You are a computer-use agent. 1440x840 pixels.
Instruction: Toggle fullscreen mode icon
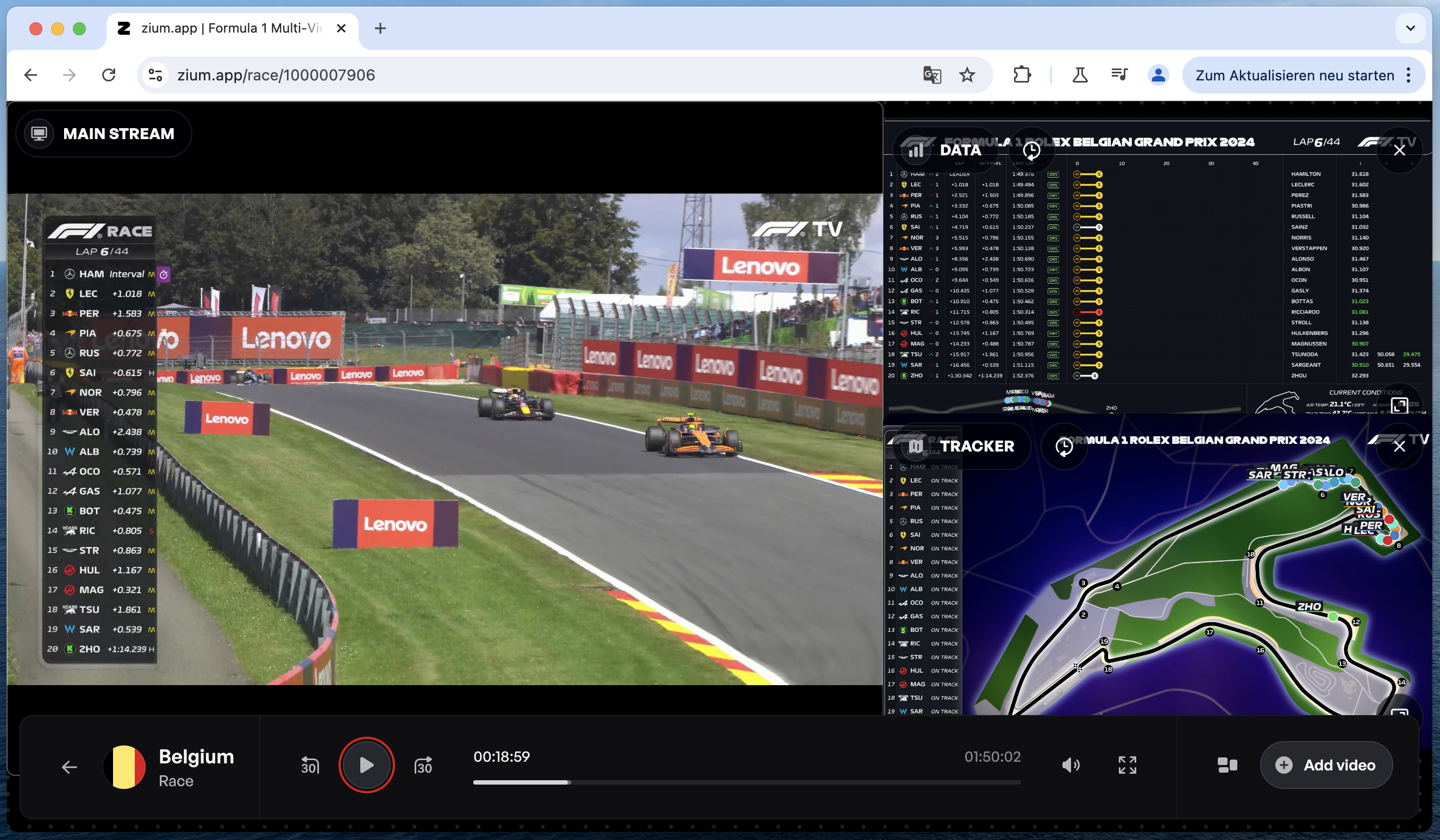1128,764
